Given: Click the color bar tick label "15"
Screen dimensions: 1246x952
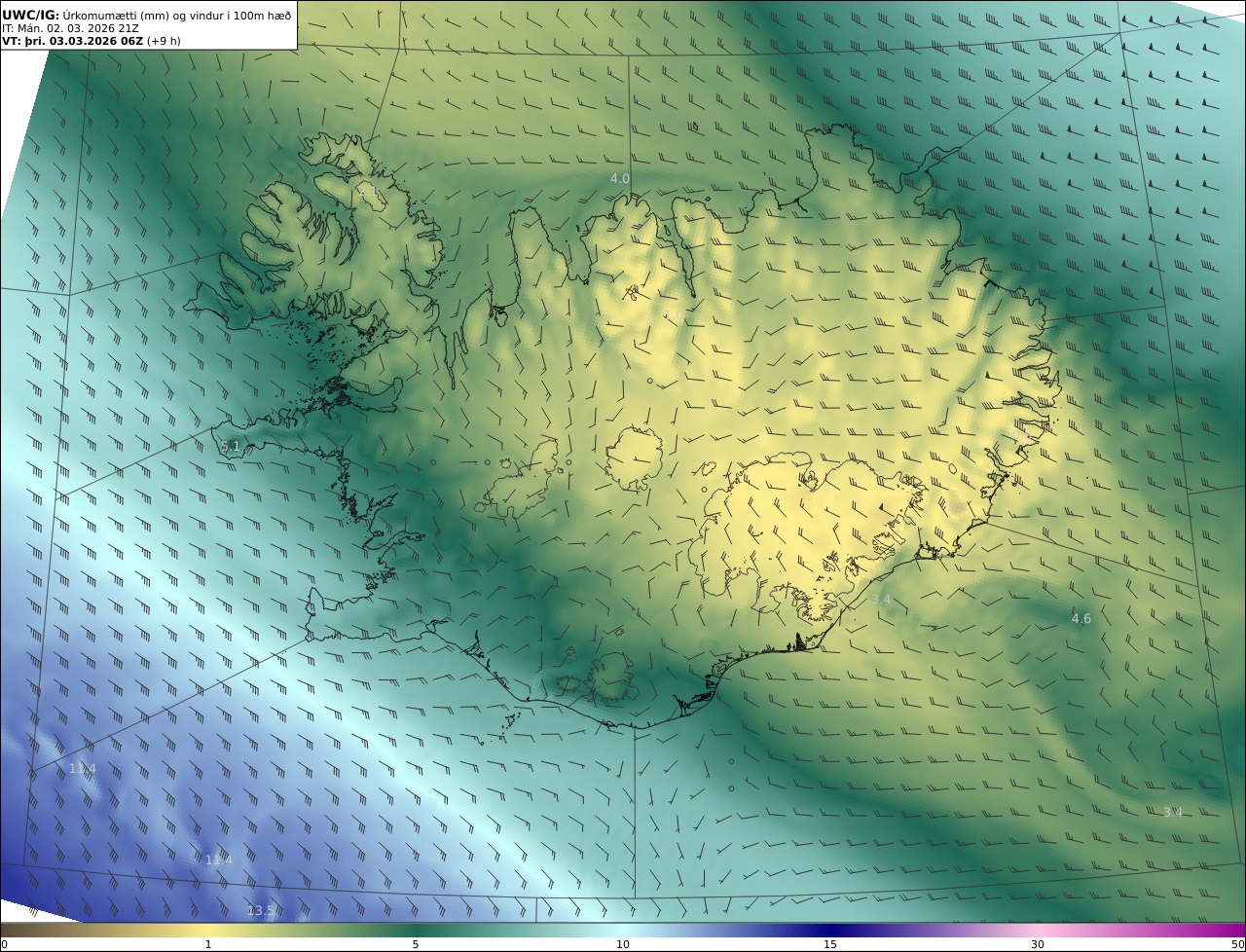Looking at the screenshot, I should pos(830,944).
